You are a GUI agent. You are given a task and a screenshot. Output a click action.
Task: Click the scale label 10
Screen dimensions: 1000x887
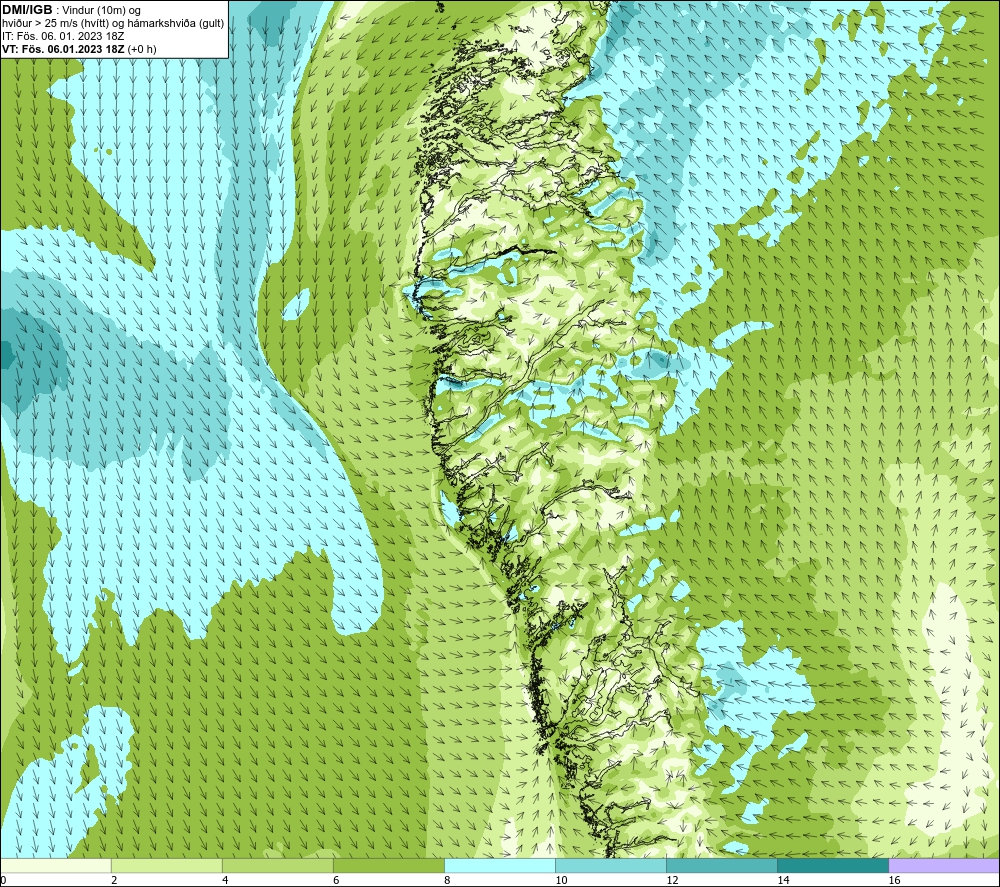pyautogui.click(x=561, y=880)
